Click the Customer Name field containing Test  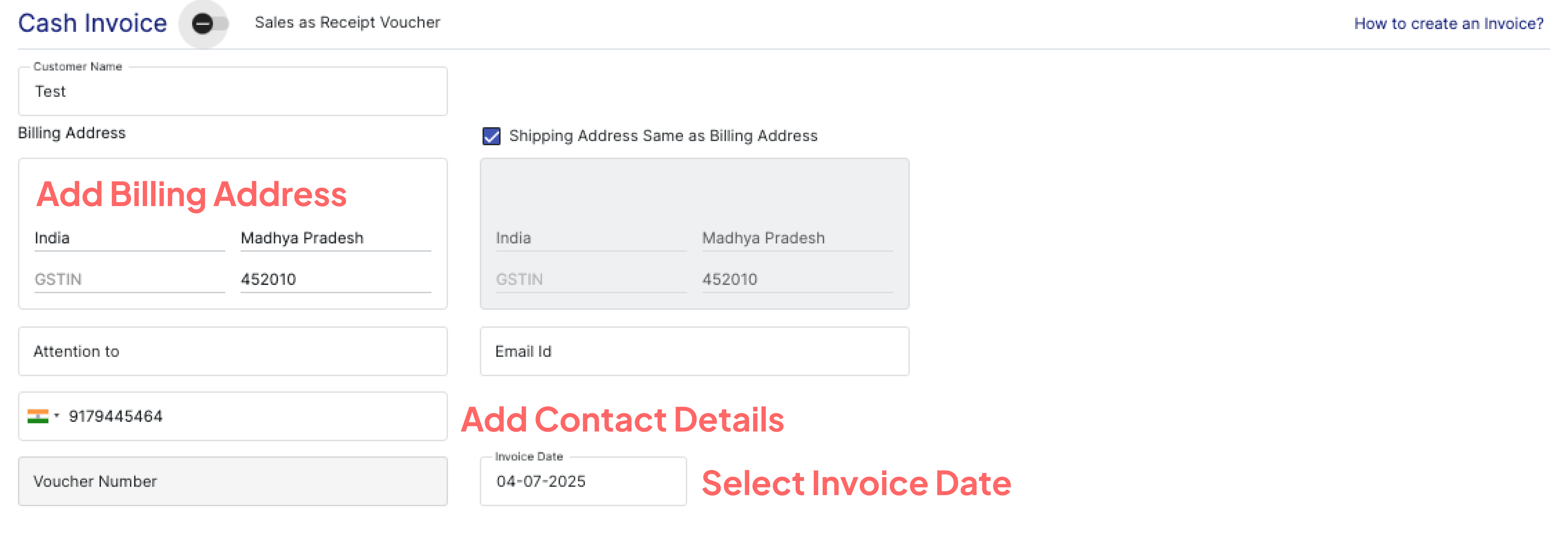click(233, 91)
